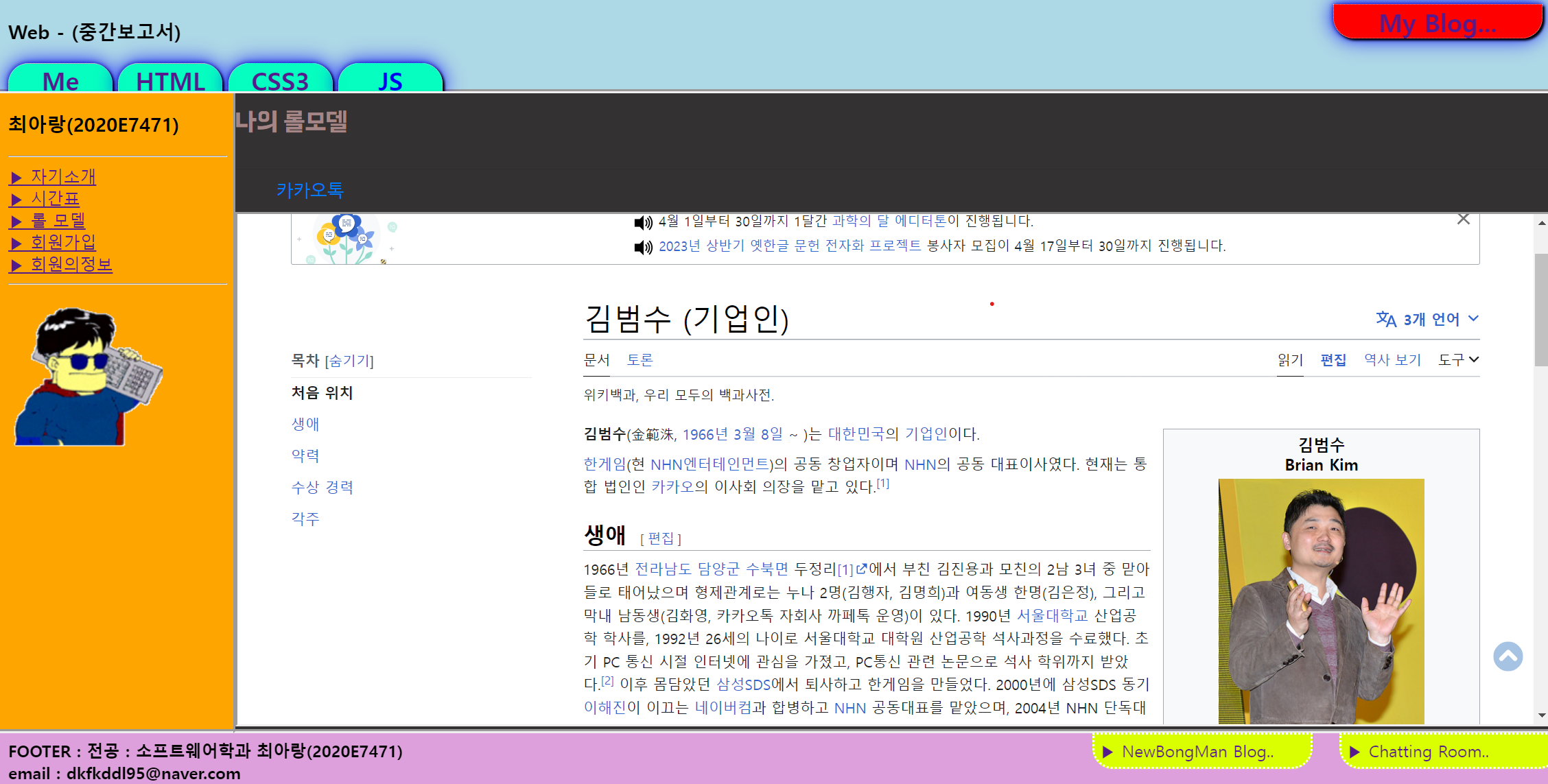1548x784 pixels.
Task: Open the 도구 tools dropdown
Action: 1458,359
